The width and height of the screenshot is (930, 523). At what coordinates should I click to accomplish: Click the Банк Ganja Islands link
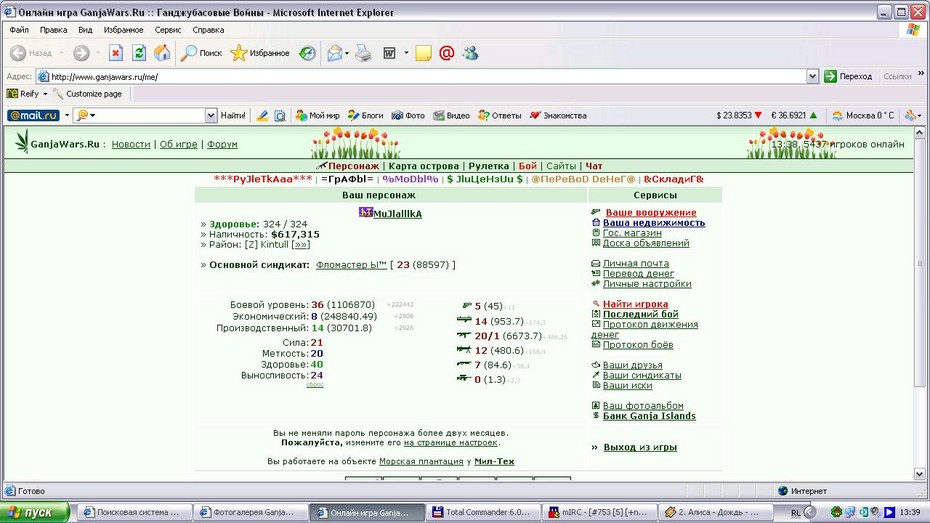649,416
